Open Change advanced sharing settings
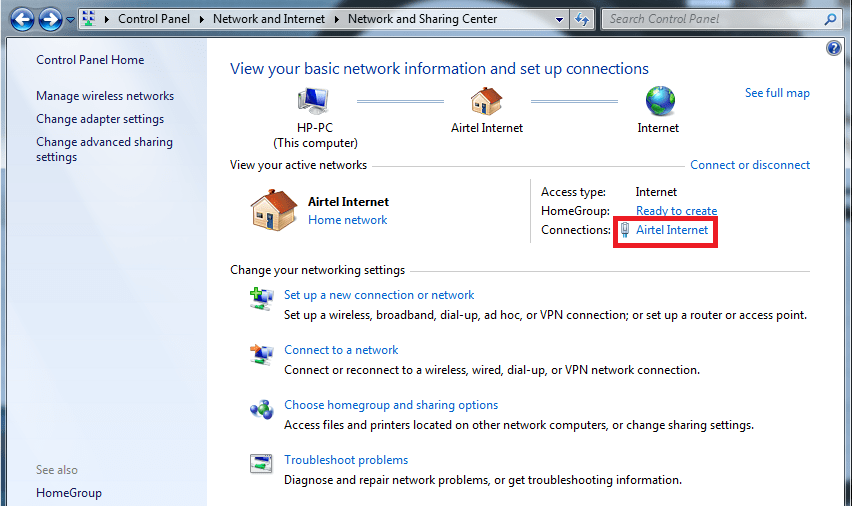Screen dimensions: 852x506 click(104, 149)
